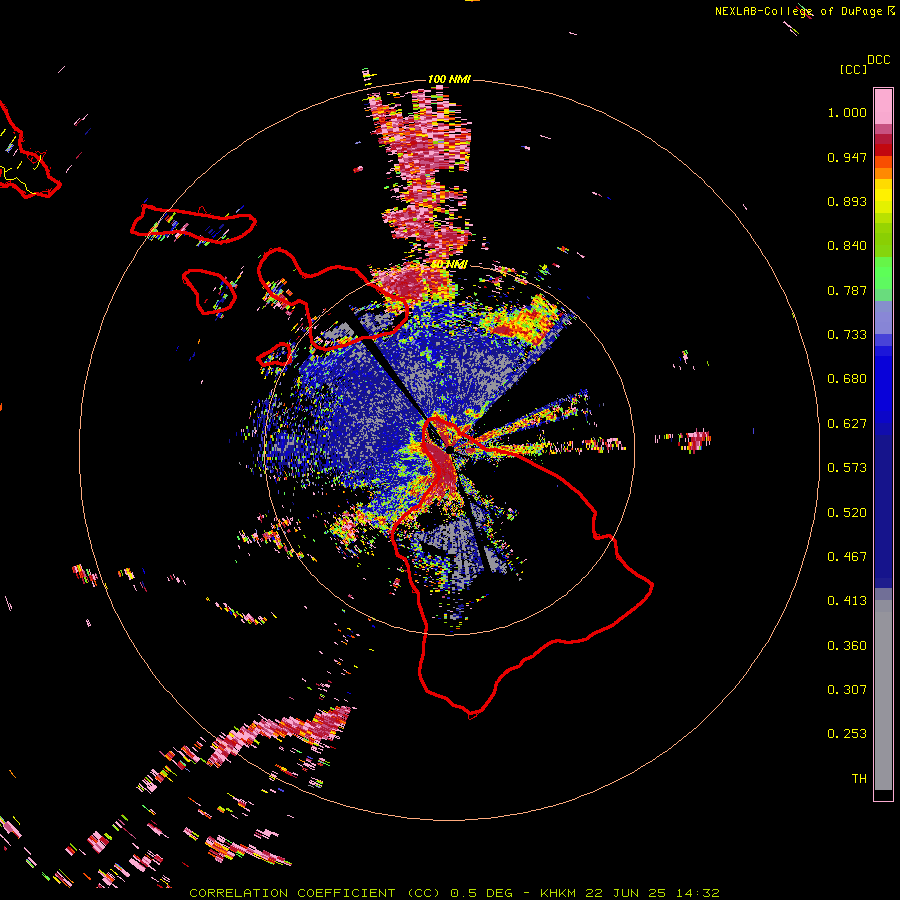Select the 0.733 scale value
This screenshot has height=900, width=900.
(x=847, y=335)
